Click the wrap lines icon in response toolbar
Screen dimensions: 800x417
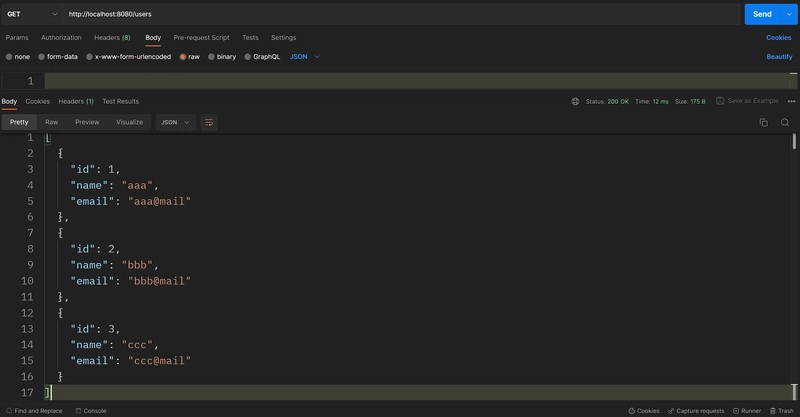(209, 122)
